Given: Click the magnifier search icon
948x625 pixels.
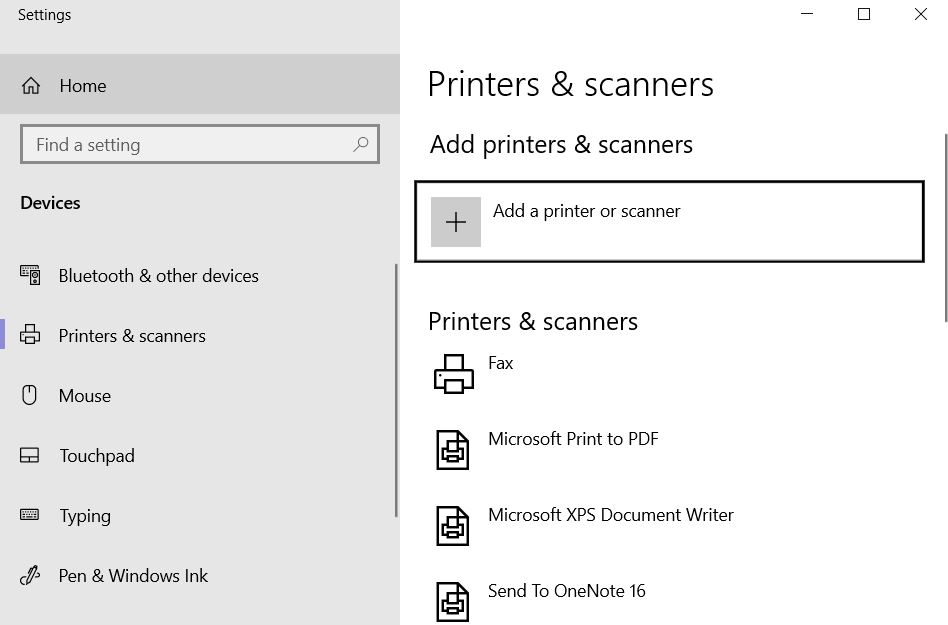Looking at the screenshot, I should [x=360, y=144].
